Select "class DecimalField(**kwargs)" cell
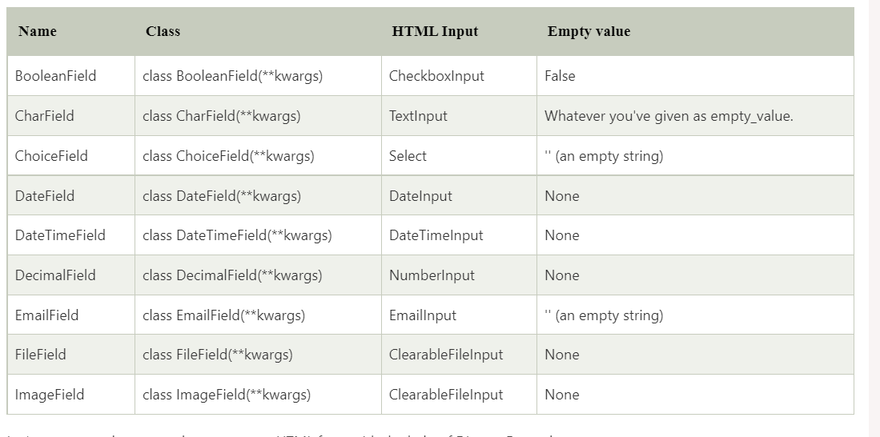The height and width of the screenshot is (437, 880). 232,275
